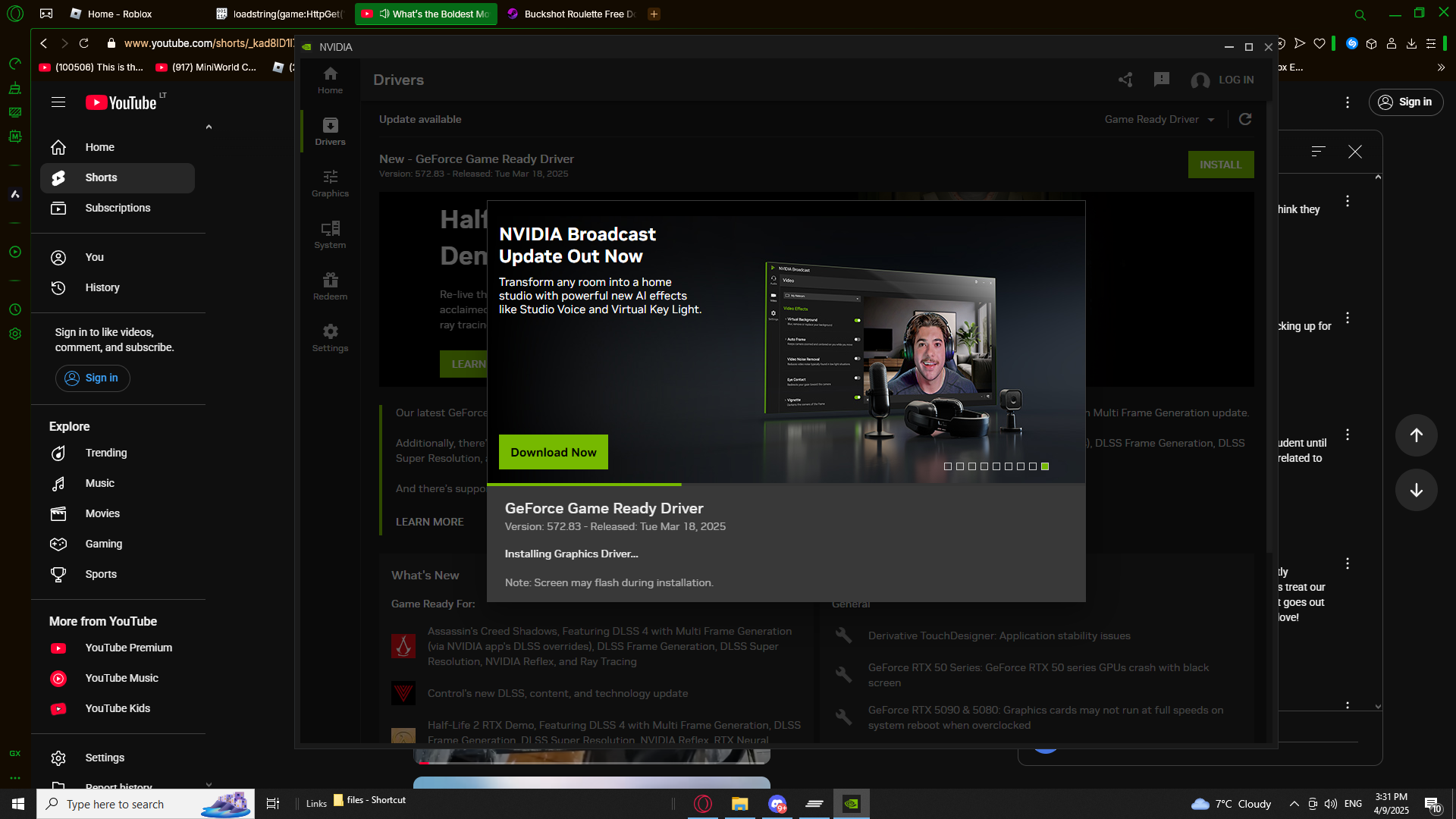Screen dimensions: 1456x819
Task: Click Sign in button in YouTube sidebar
Action: [93, 378]
